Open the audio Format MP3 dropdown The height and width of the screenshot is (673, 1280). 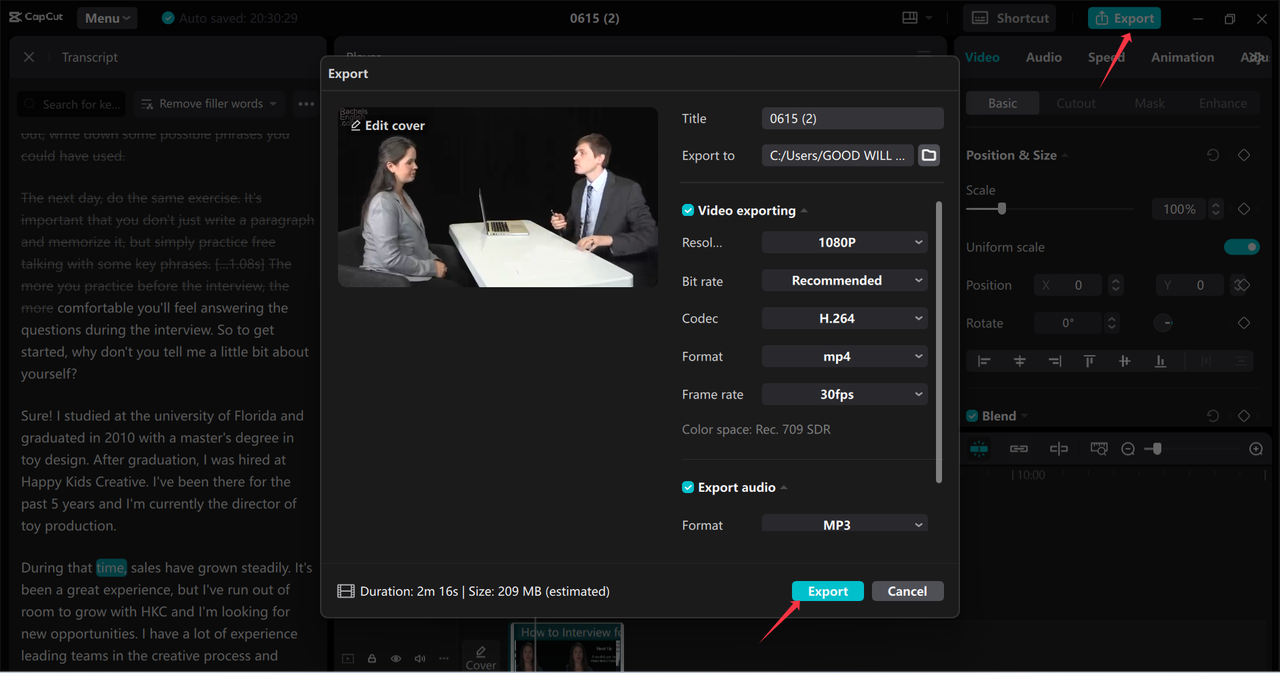(845, 523)
